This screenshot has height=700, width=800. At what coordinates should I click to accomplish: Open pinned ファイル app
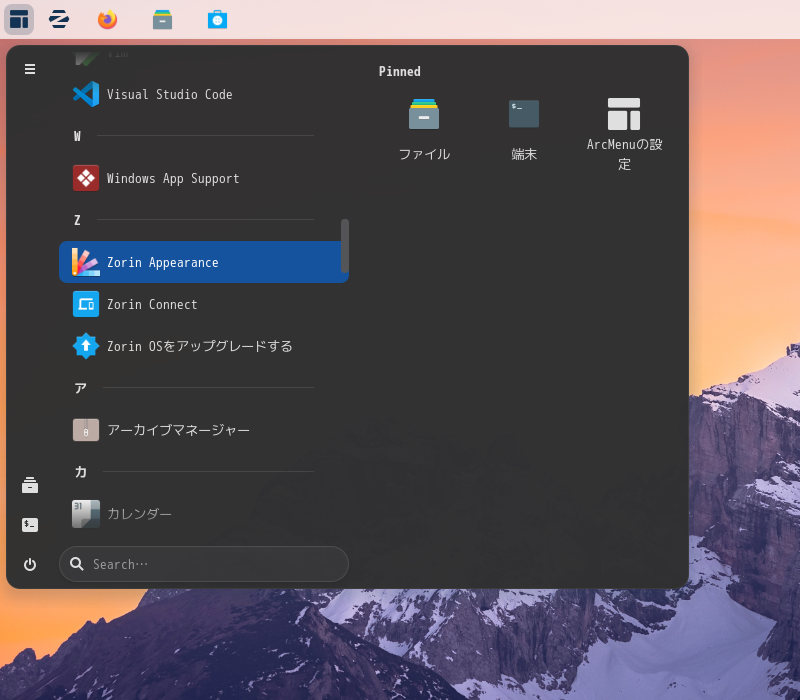[424, 130]
